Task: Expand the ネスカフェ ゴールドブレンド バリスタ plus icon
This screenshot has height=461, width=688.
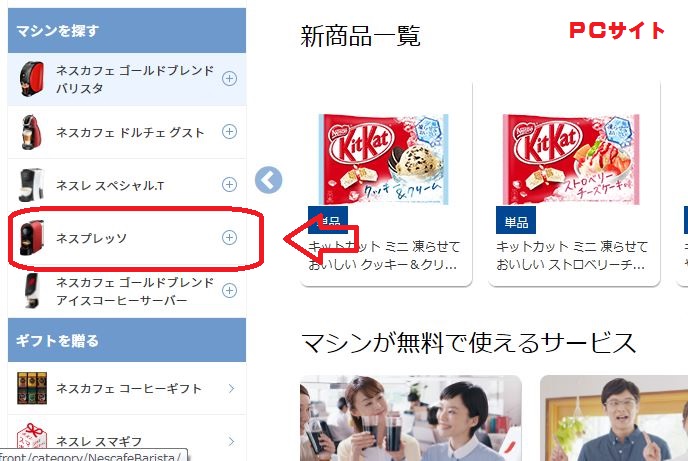Action: click(x=229, y=79)
